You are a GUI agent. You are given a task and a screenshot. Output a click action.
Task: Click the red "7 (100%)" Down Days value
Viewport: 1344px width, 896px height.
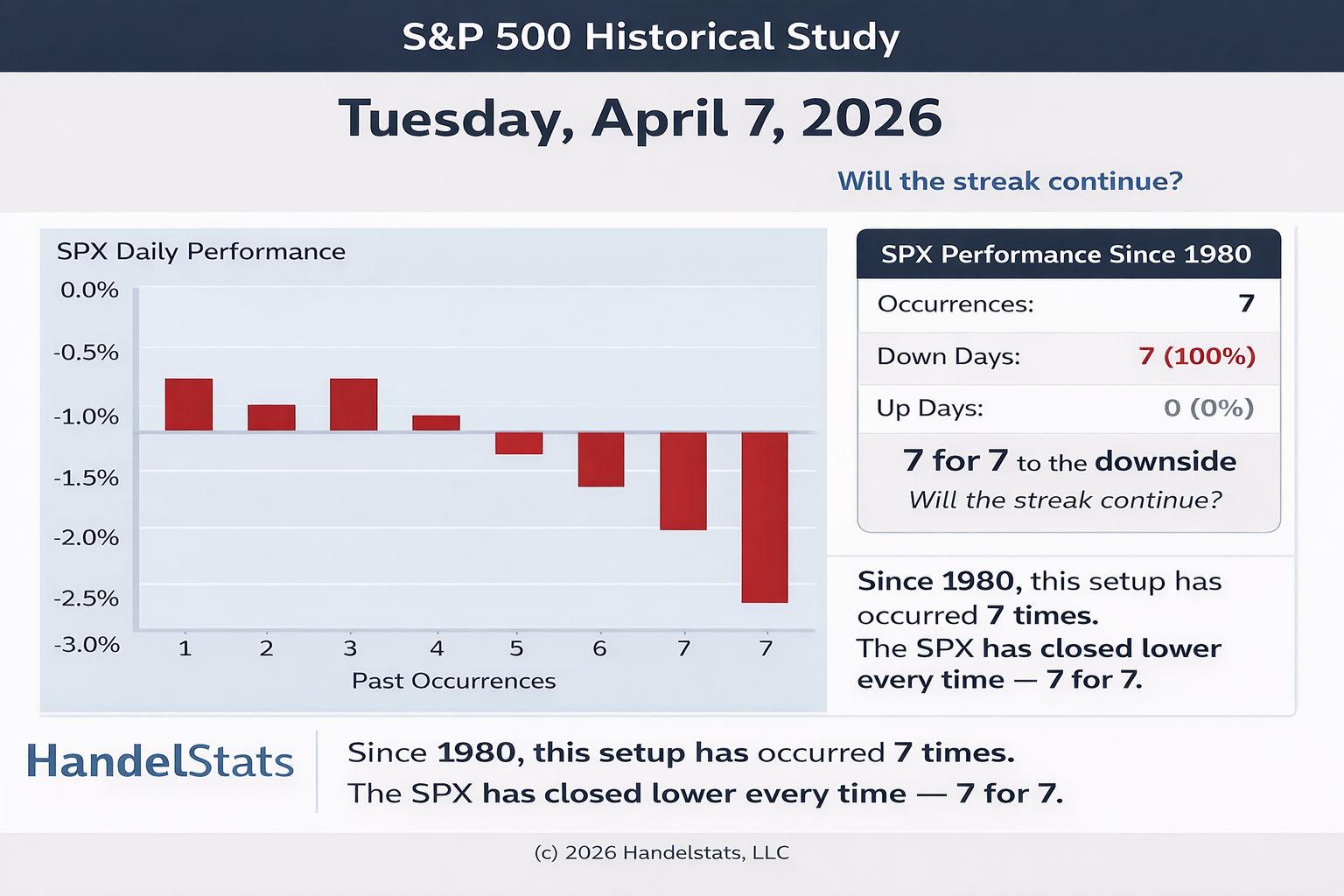point(1197,356)
